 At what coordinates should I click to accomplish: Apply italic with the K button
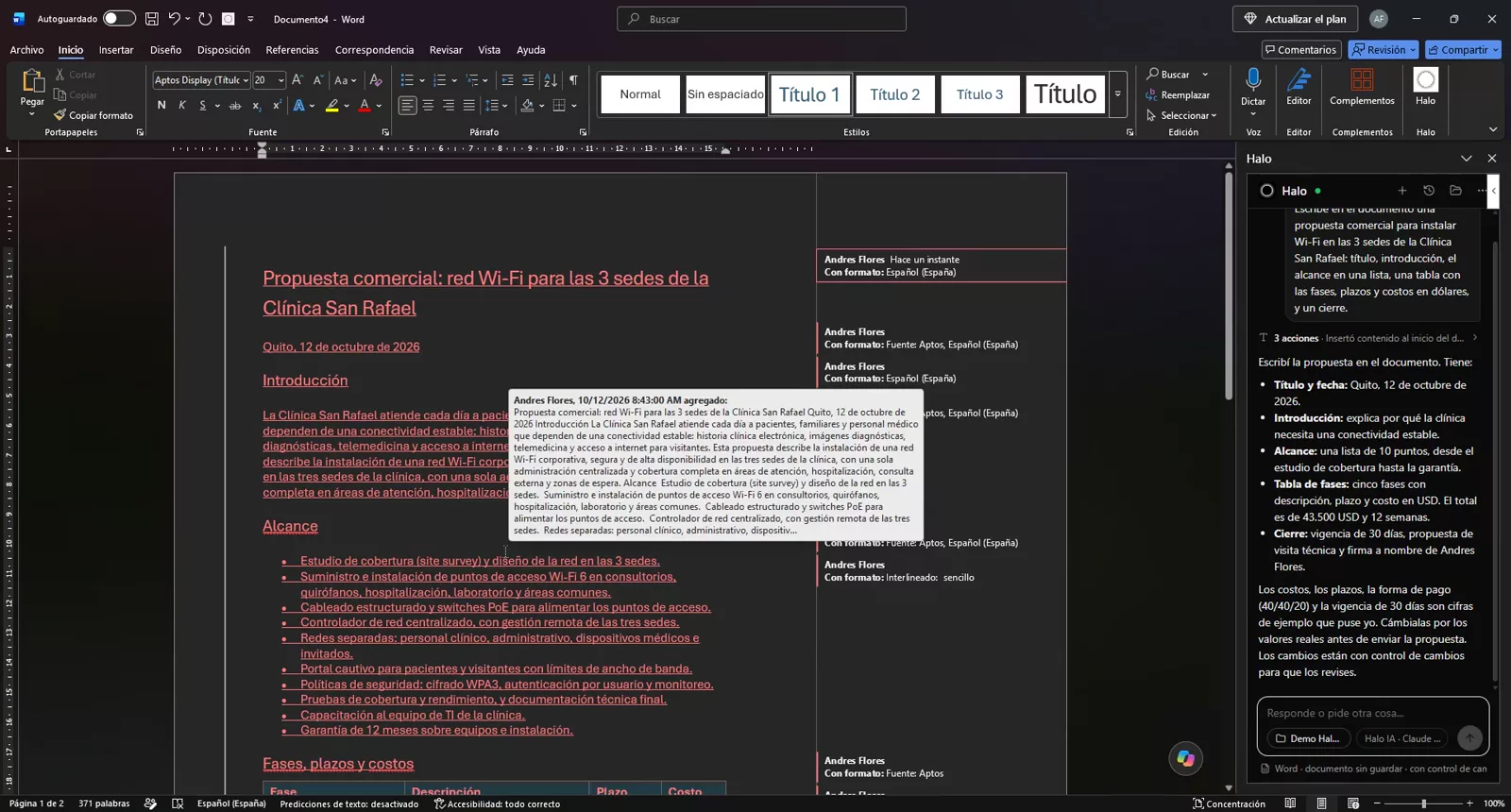182,106
